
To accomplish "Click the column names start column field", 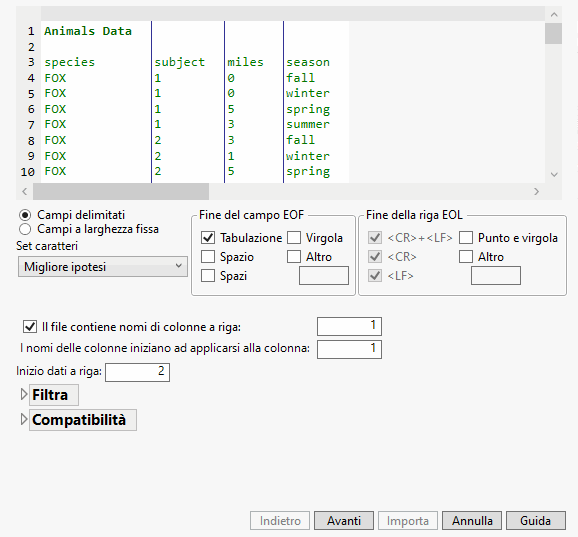I will (x=349, y=349).
